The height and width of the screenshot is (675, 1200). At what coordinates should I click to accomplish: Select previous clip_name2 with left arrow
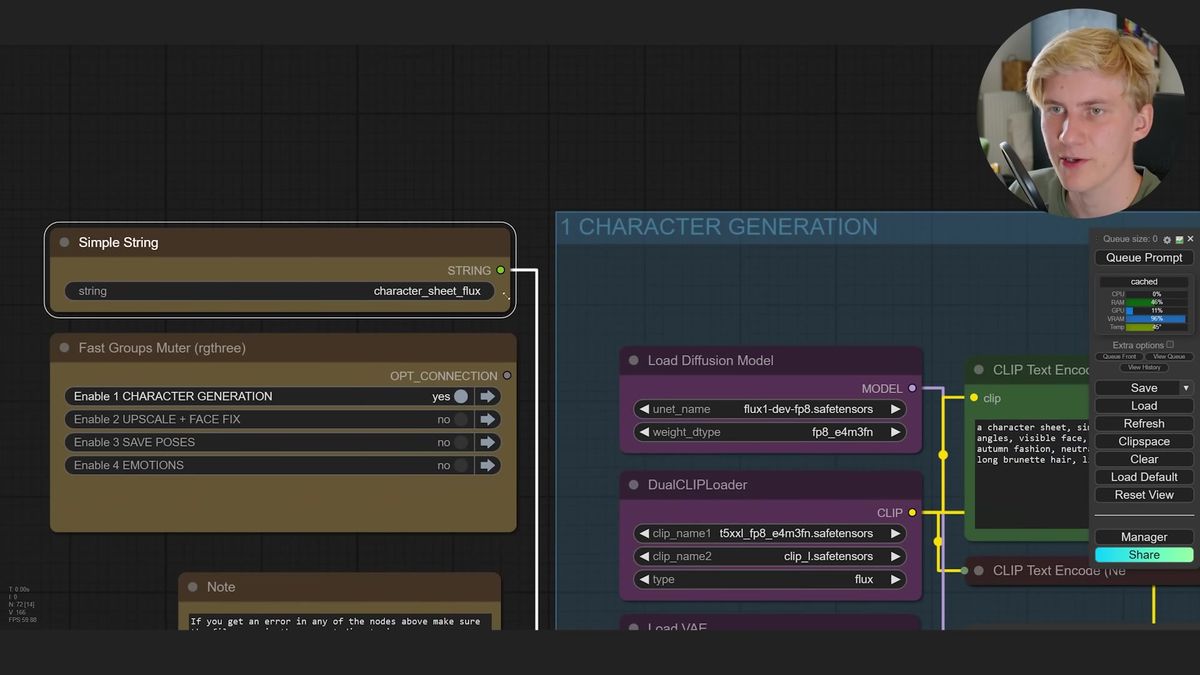(x=643, y=556)
